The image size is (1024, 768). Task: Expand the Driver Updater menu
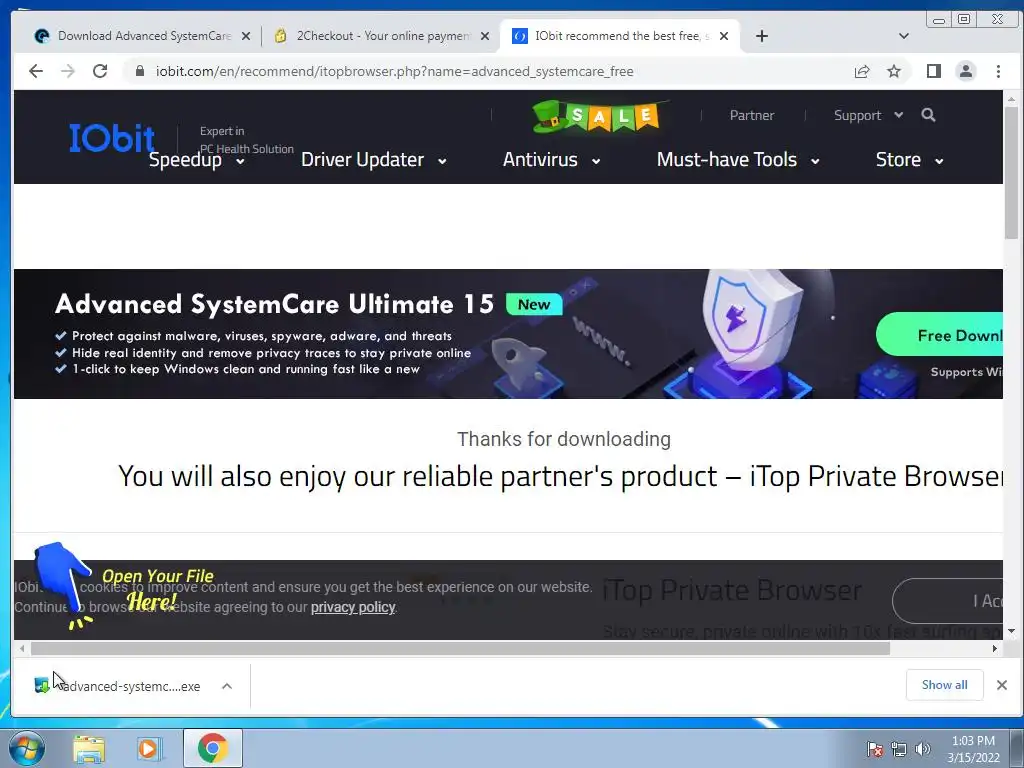tap(374, 160)
